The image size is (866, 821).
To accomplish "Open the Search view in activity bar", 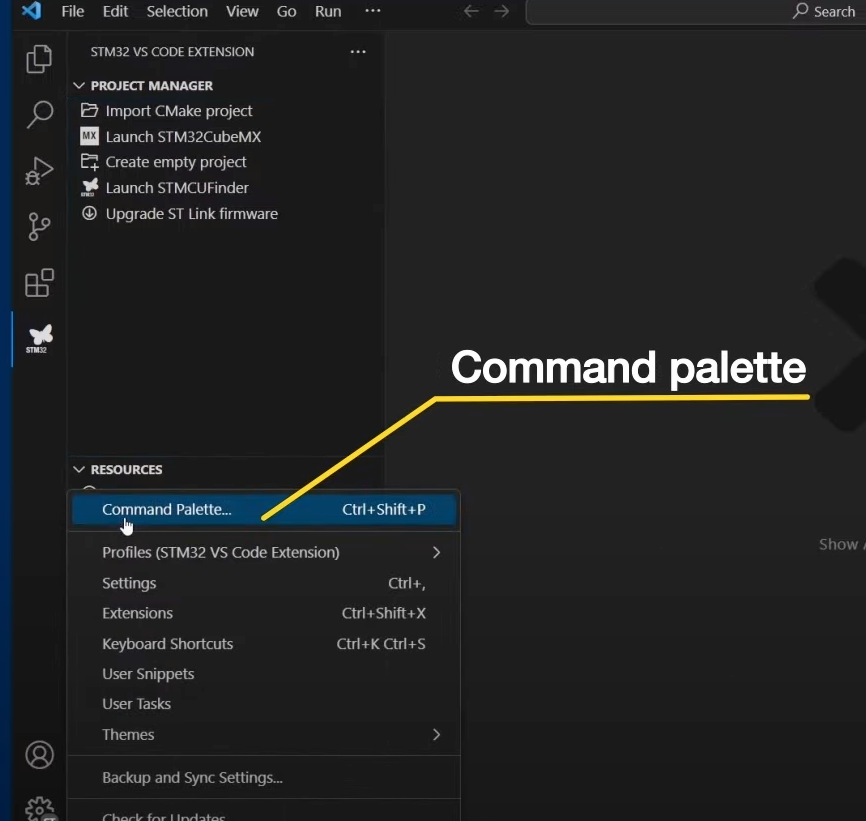I will [x=39, y=114].
